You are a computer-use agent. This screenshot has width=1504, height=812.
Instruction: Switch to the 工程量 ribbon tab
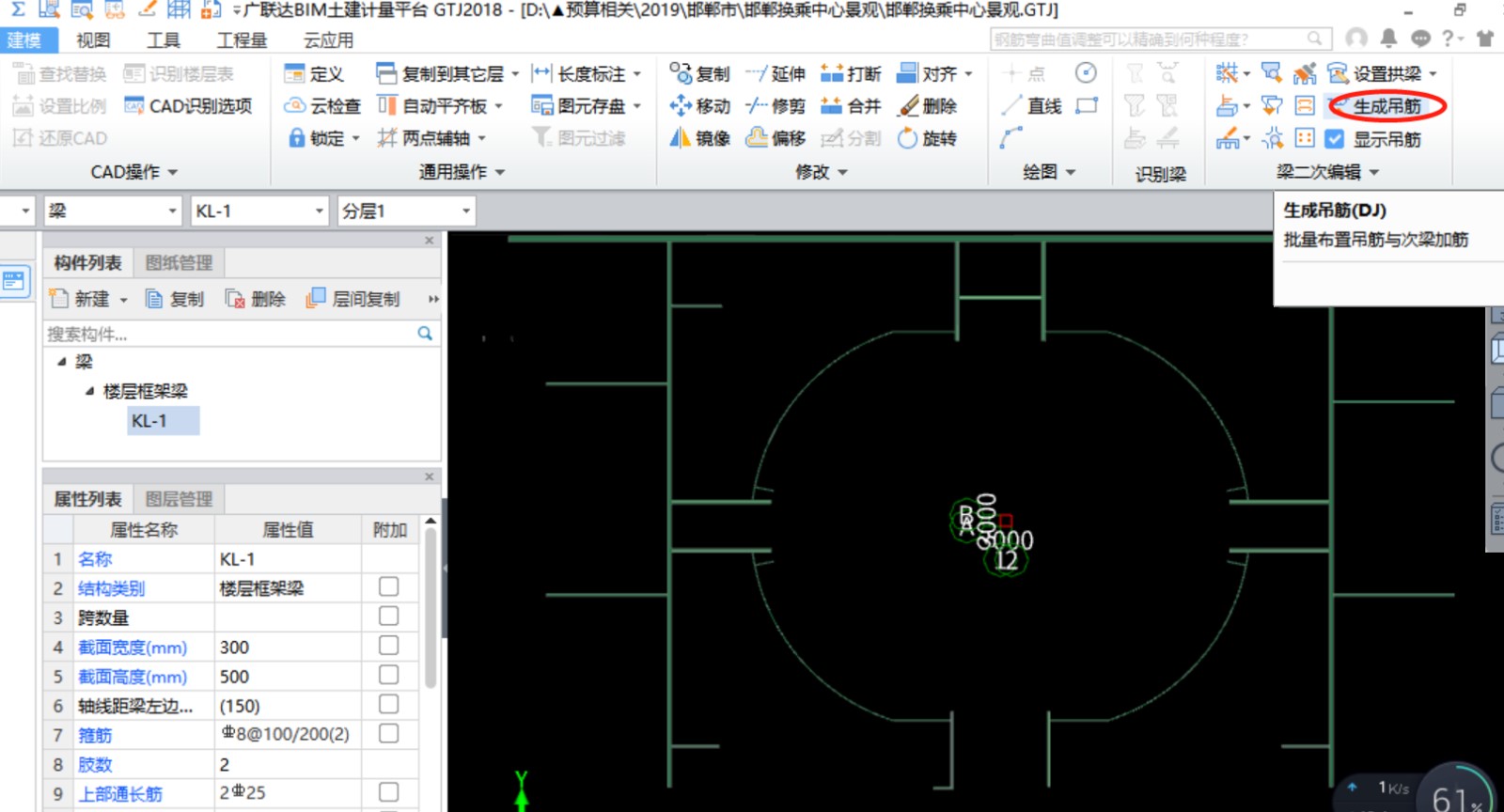[242, 40]
